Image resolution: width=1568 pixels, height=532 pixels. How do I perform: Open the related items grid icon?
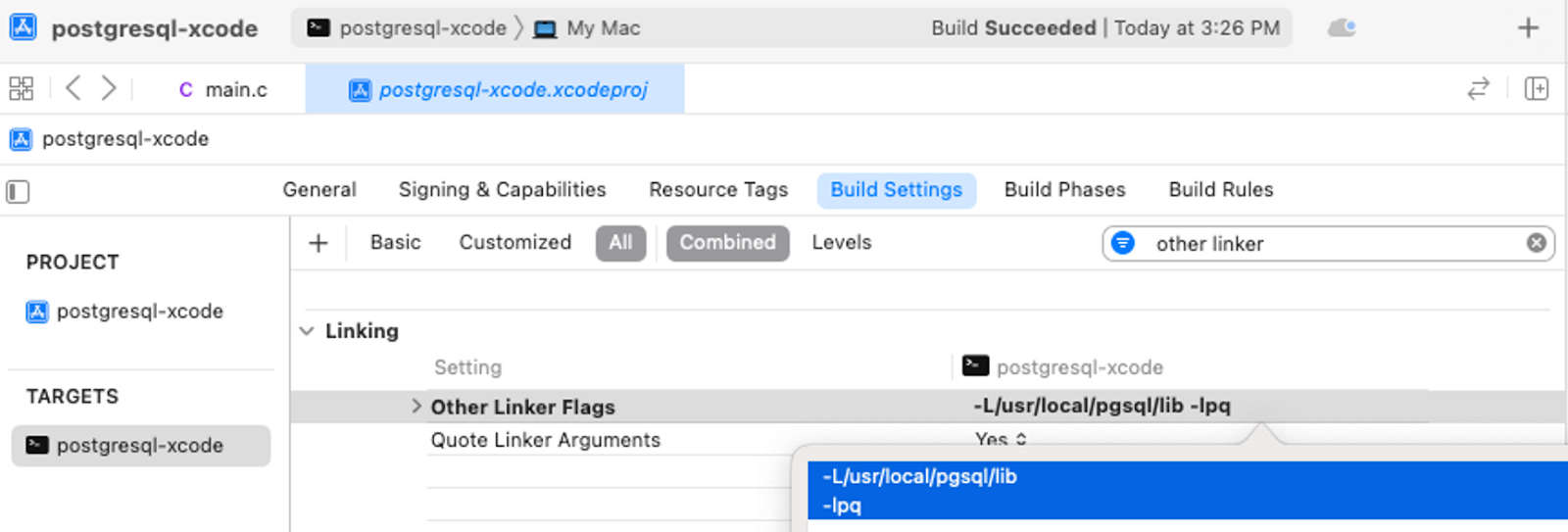21,89
